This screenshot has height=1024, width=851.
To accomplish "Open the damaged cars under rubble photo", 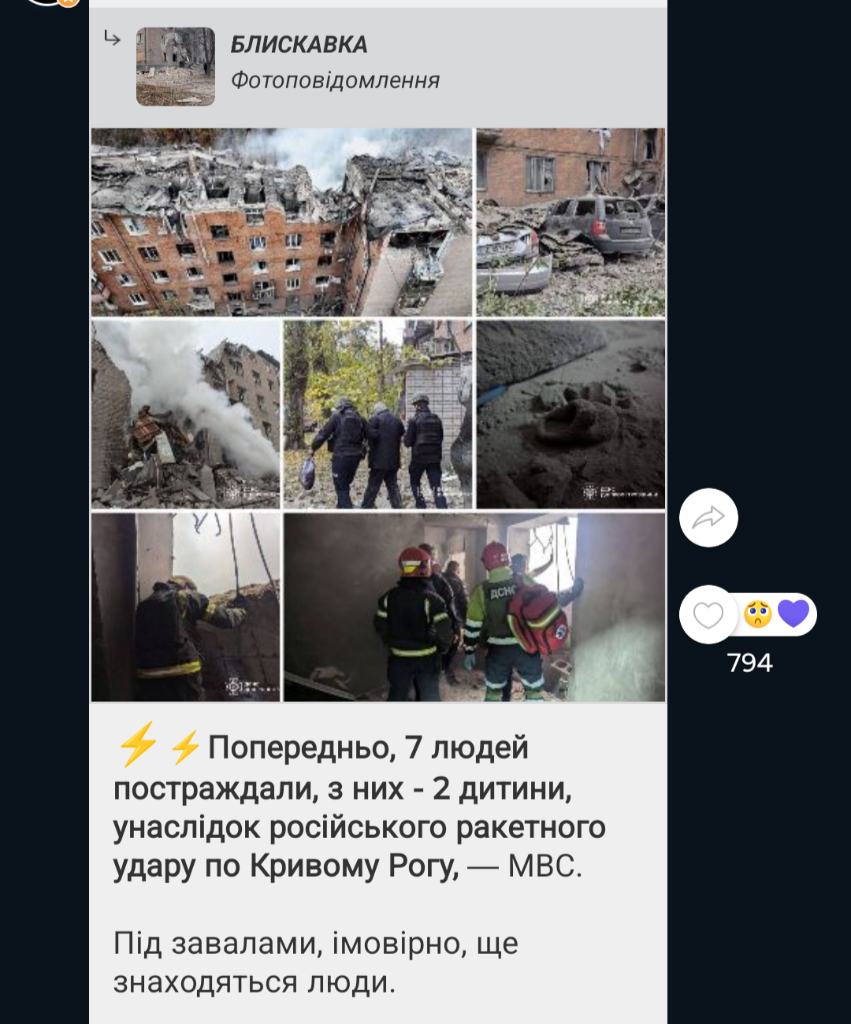I will (570, 222).
